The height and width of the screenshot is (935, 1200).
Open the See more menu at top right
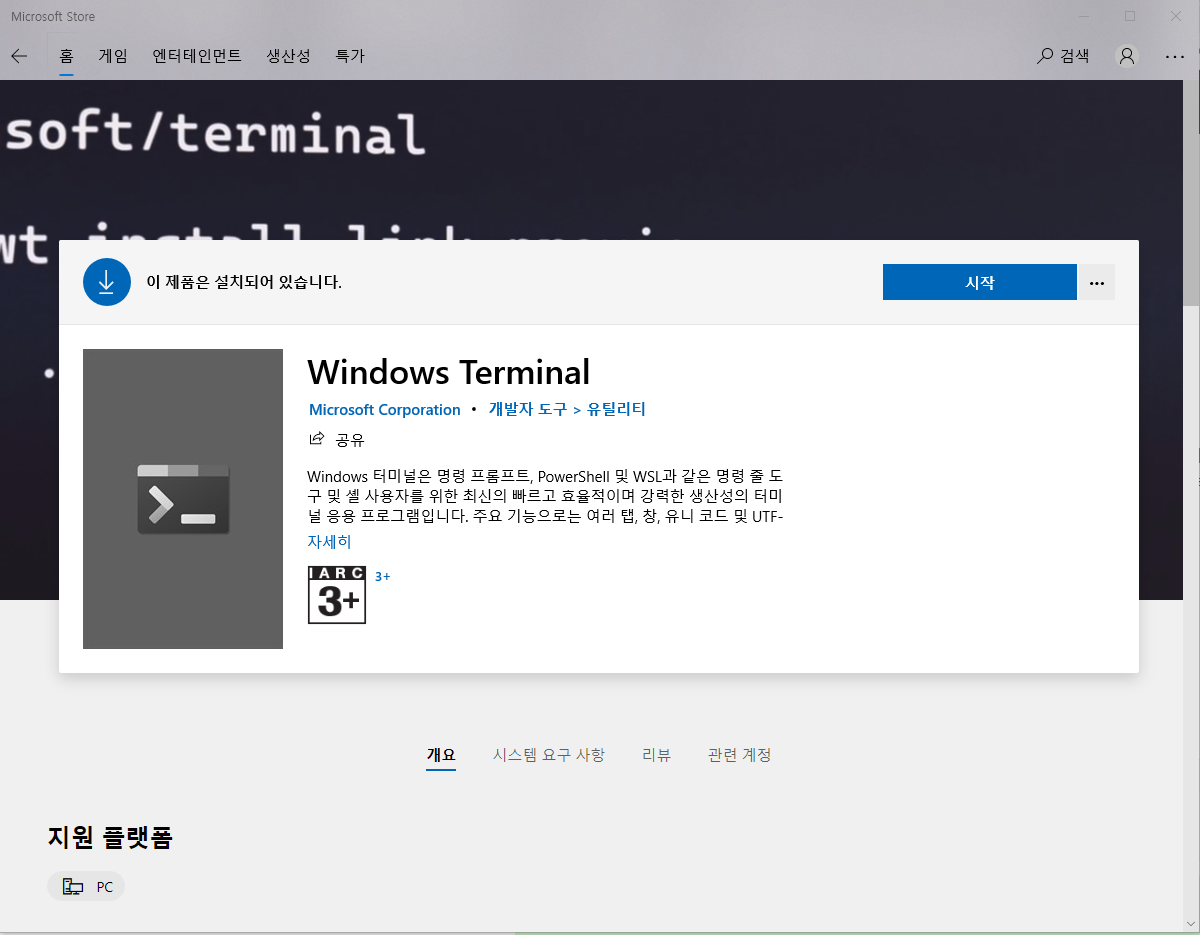pyautogui.click(x=1175, y=56)
